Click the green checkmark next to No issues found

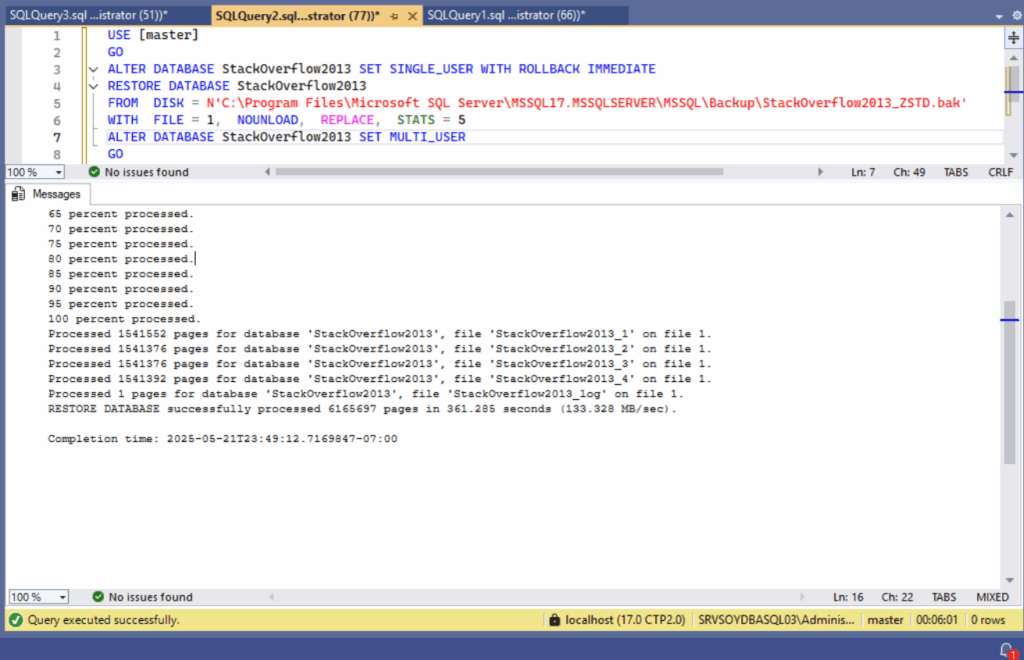pos(92,171)
